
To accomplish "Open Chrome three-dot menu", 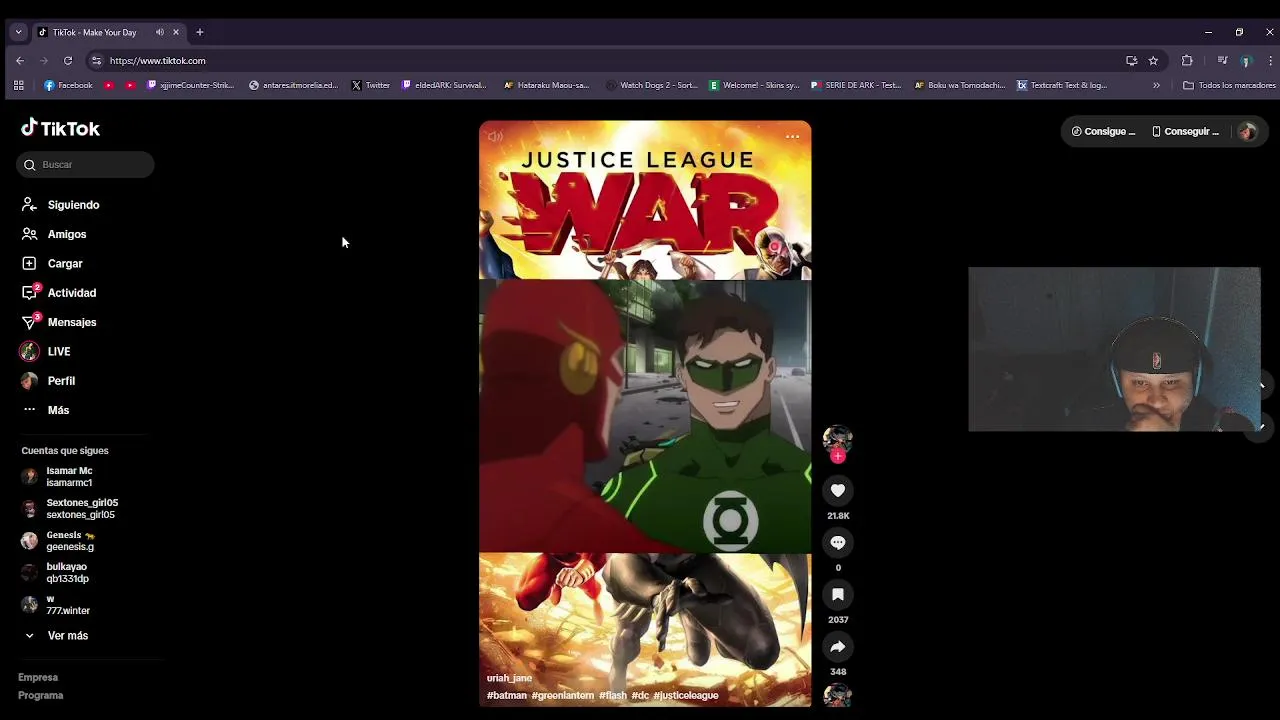I will pyautogui.click(x=1270, y=61).
